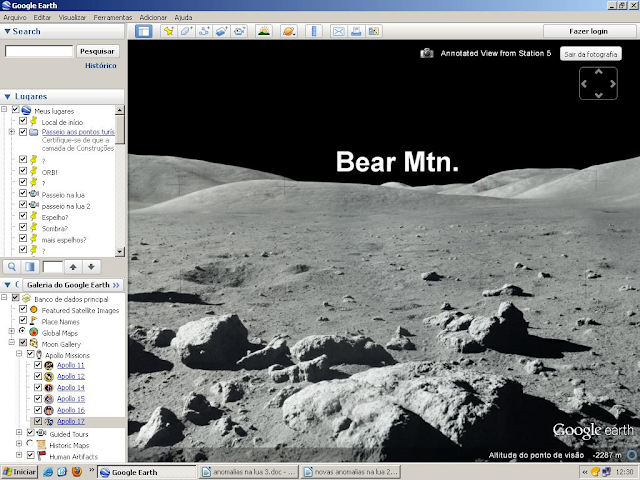Screen dimensions: 640x480
Task: Click the Apollo 11 mission patch icon
Action: [49, 365]
